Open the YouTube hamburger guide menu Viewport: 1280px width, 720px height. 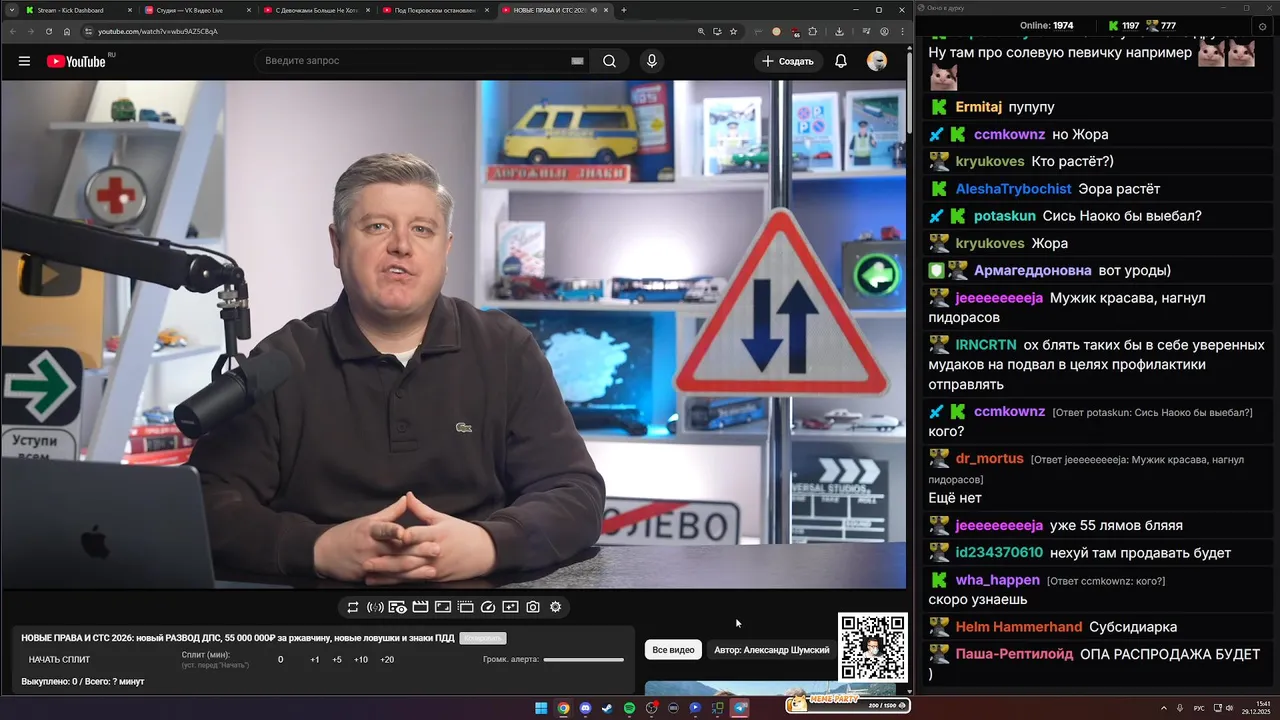click(24, 61)
